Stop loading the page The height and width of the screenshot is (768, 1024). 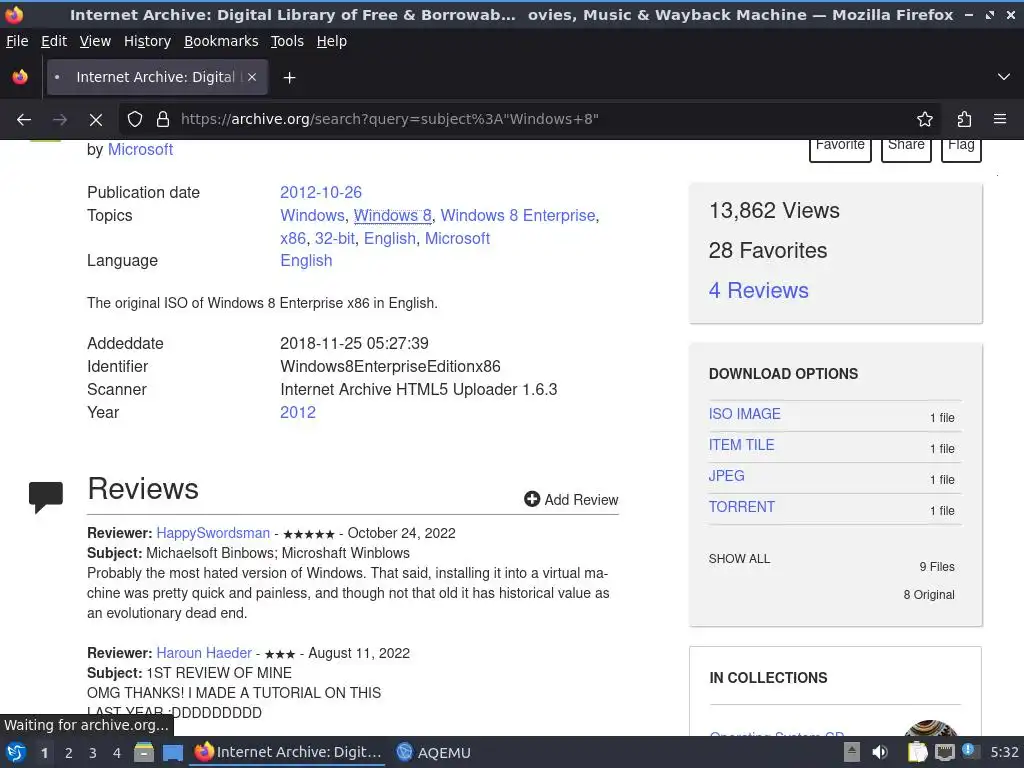[96, 120]
